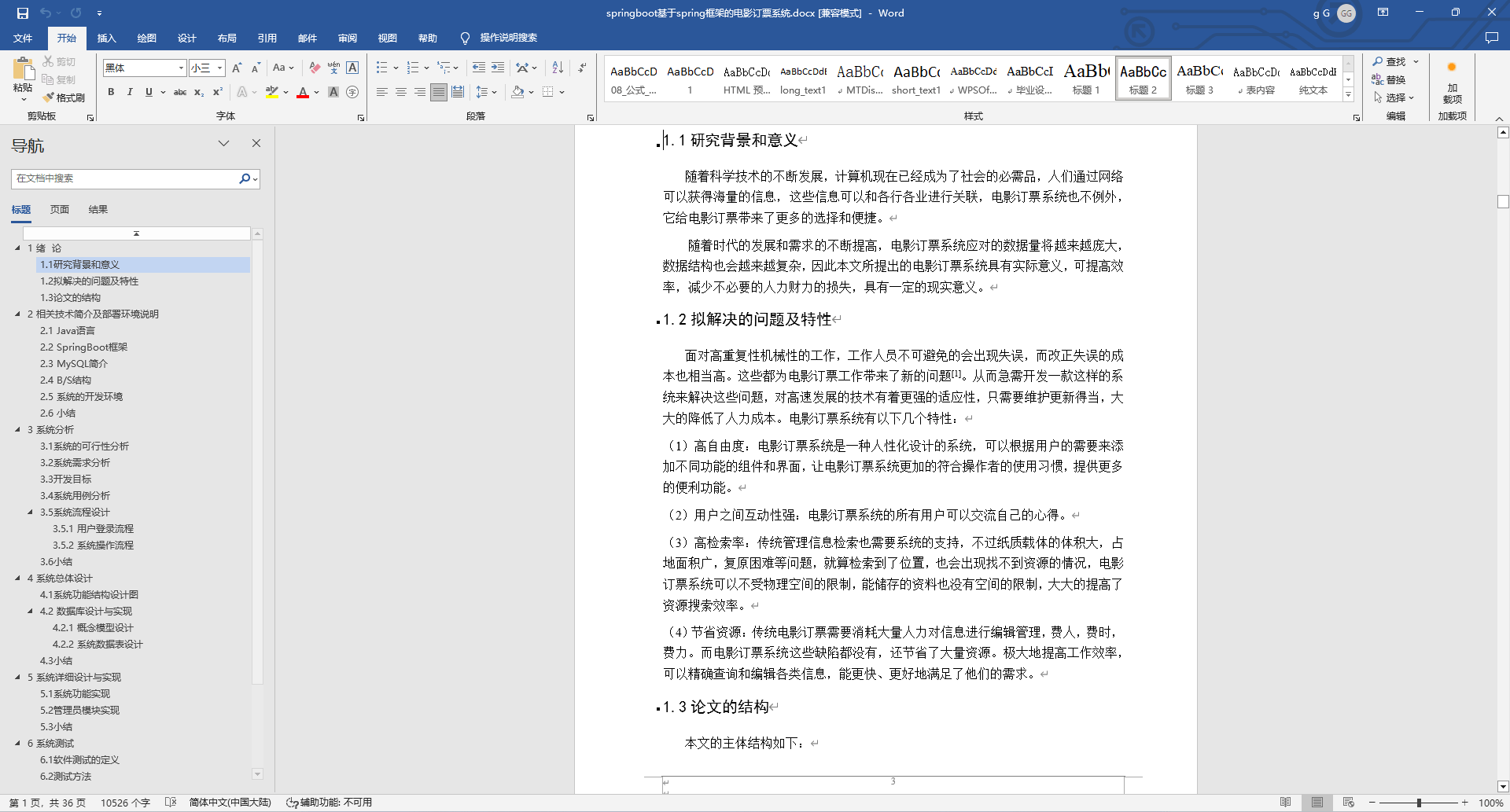Screen dimensions: 1510x812
Task: Select '2.2 SpringBoot框架' in navigation tree
Action: click(83, 347)
